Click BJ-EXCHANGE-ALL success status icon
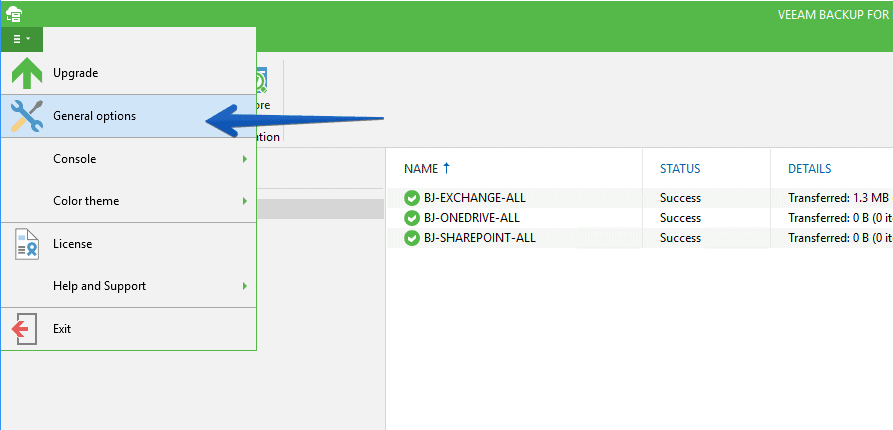Viewport: 893px width, 430px height. 412,198
